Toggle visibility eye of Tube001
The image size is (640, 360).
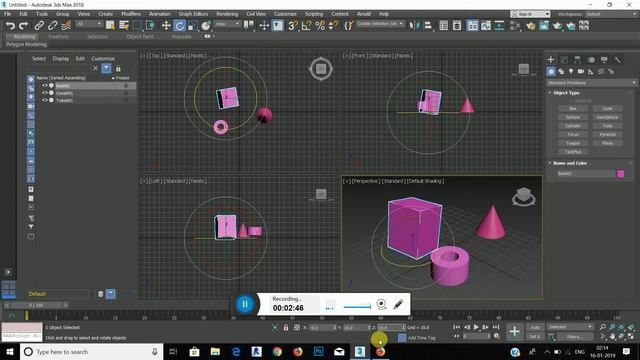pos(44,100)
